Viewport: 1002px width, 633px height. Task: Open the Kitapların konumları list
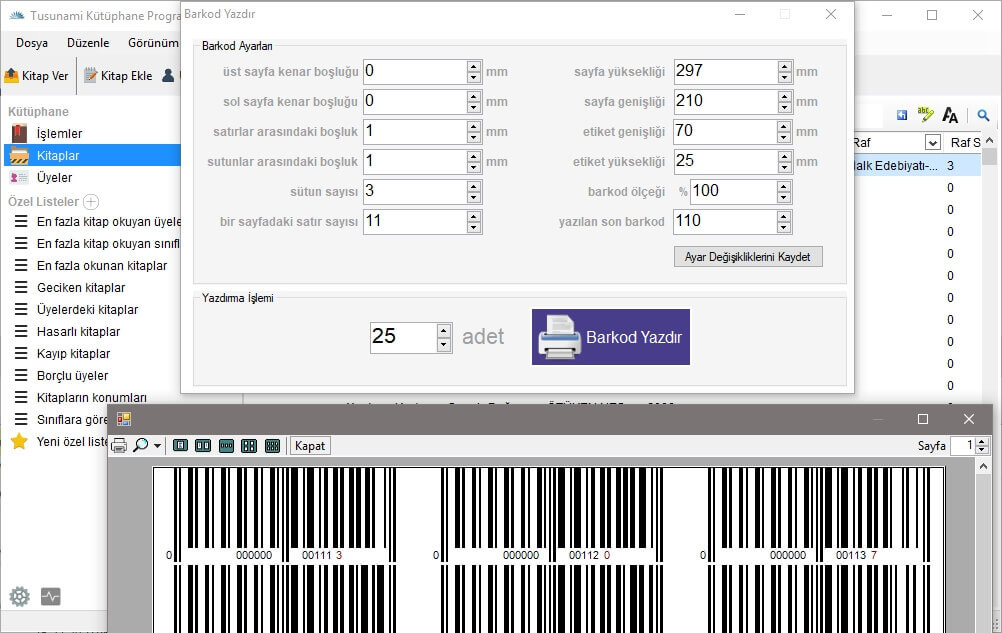click(91, 397)
